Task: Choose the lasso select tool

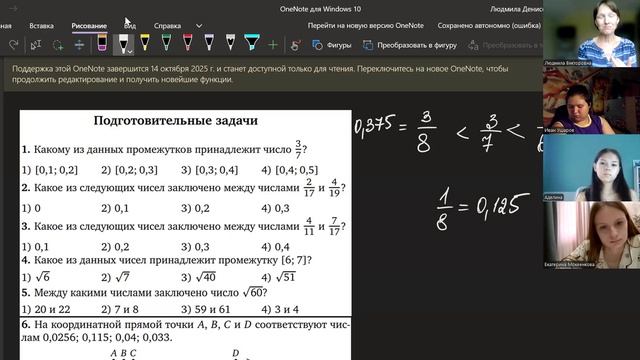Action: coord(58,45)
